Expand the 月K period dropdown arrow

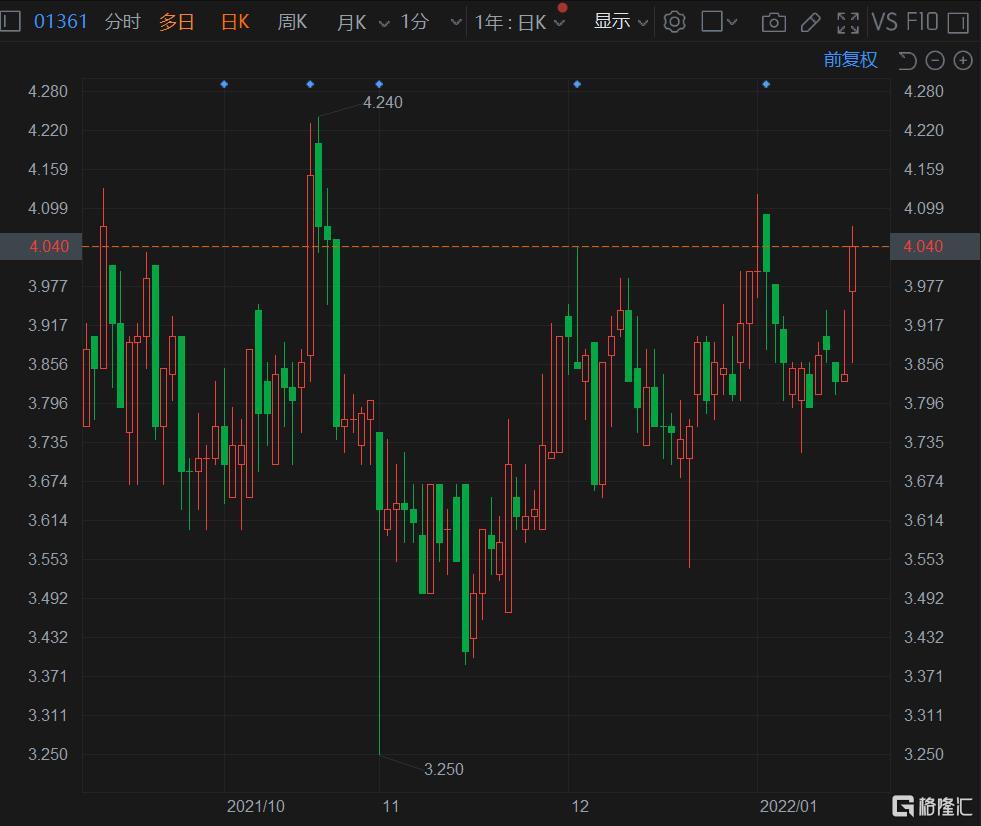pos(384,23)
